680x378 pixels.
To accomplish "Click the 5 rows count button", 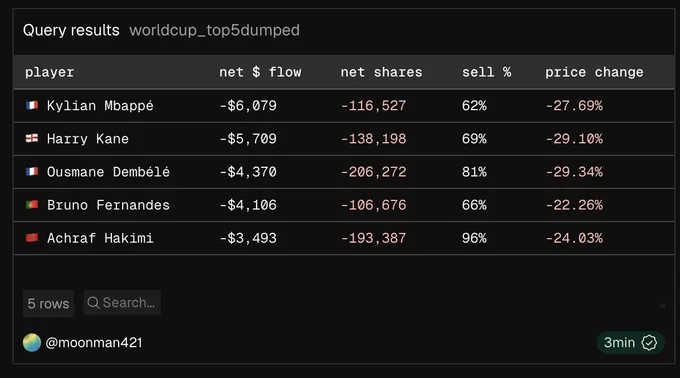I will coord(48,303).
